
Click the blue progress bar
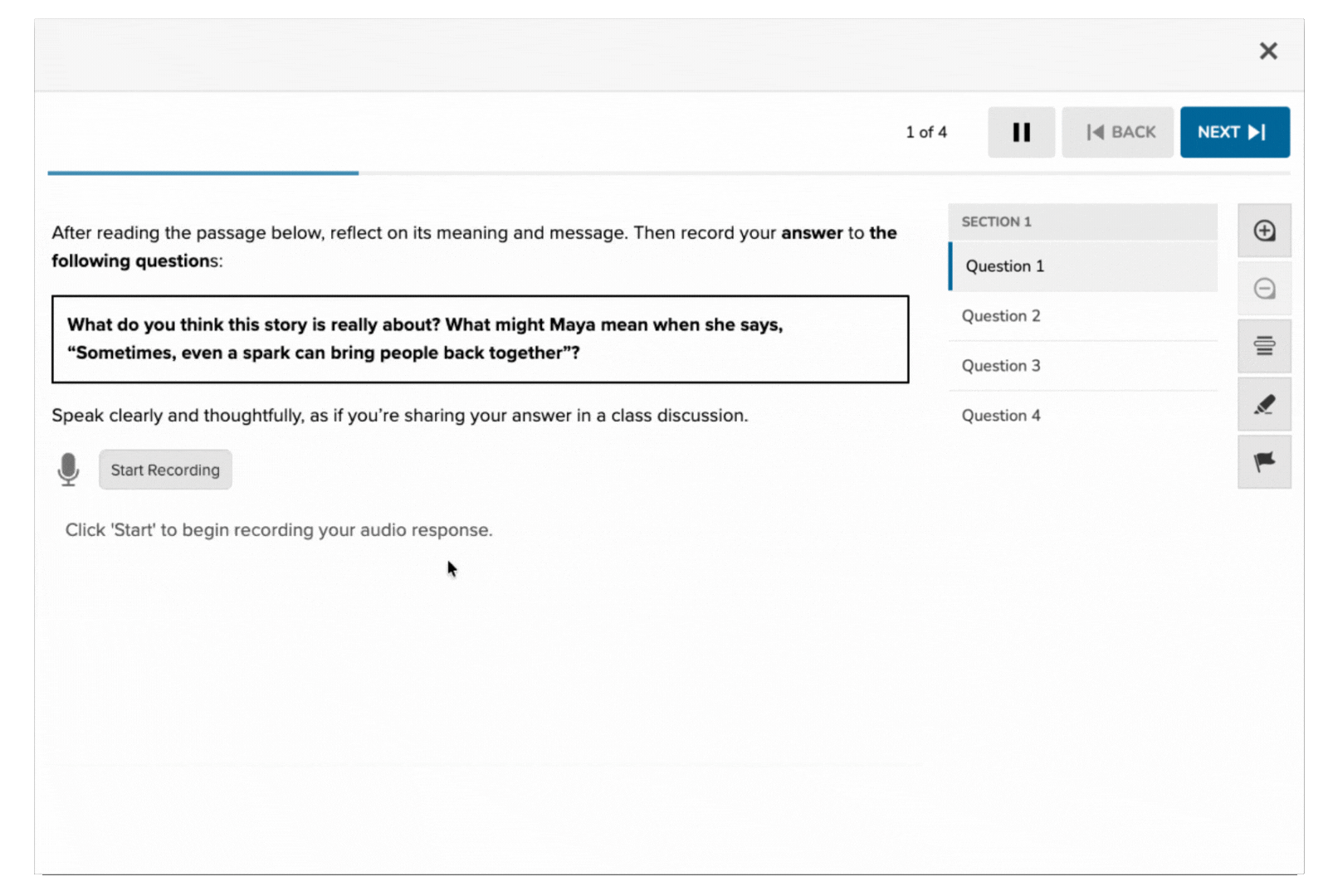click(x=203, y=173)
